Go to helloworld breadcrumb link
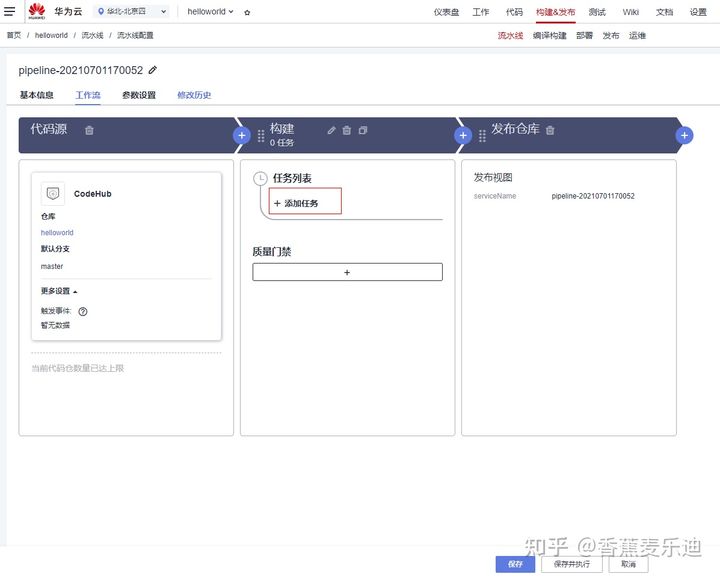720x577 pixels. [51, 35]
